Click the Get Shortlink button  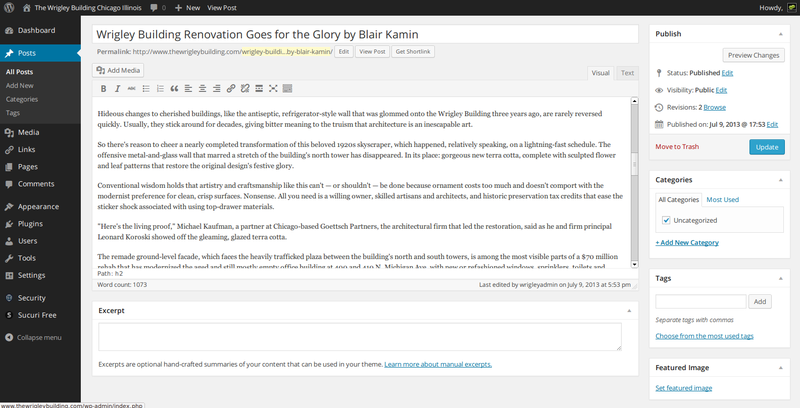(413, 52)
